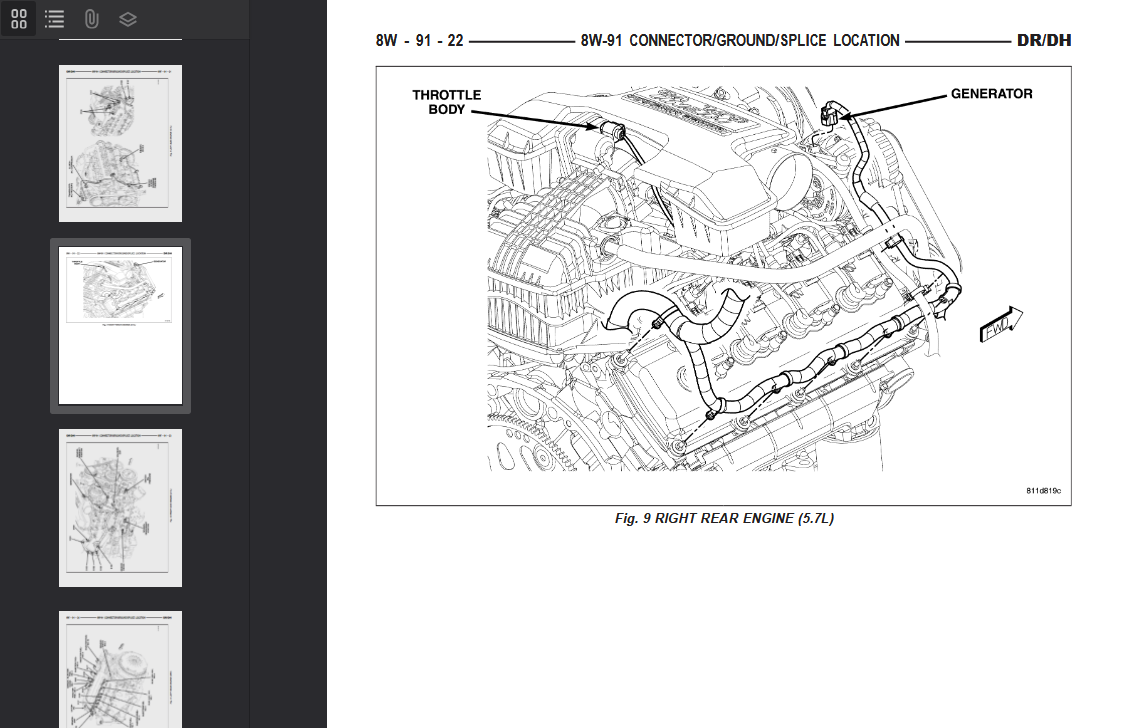
Task: Open the bottom partially visible page thumbnail
Action: pyautogui.click(x=120, y=669)
